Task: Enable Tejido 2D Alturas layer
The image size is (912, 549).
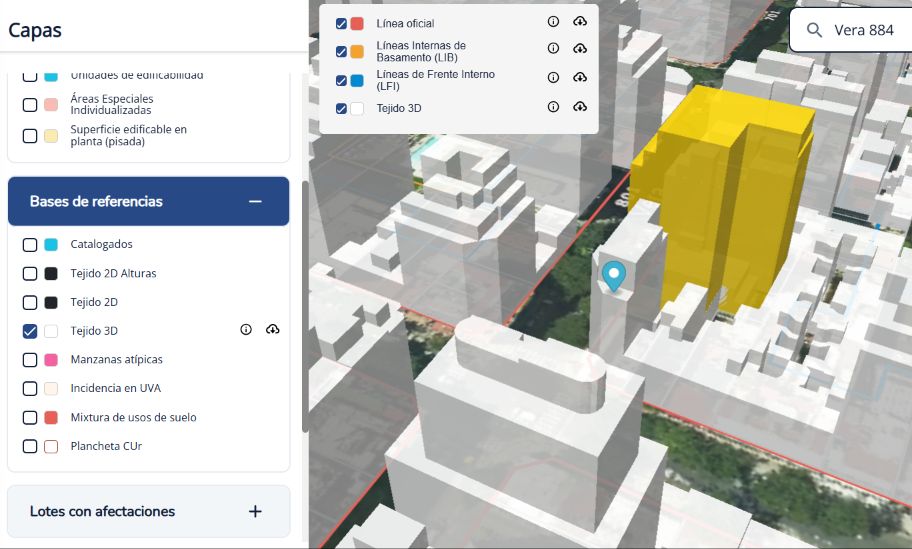Action: [x=30, y=273]
